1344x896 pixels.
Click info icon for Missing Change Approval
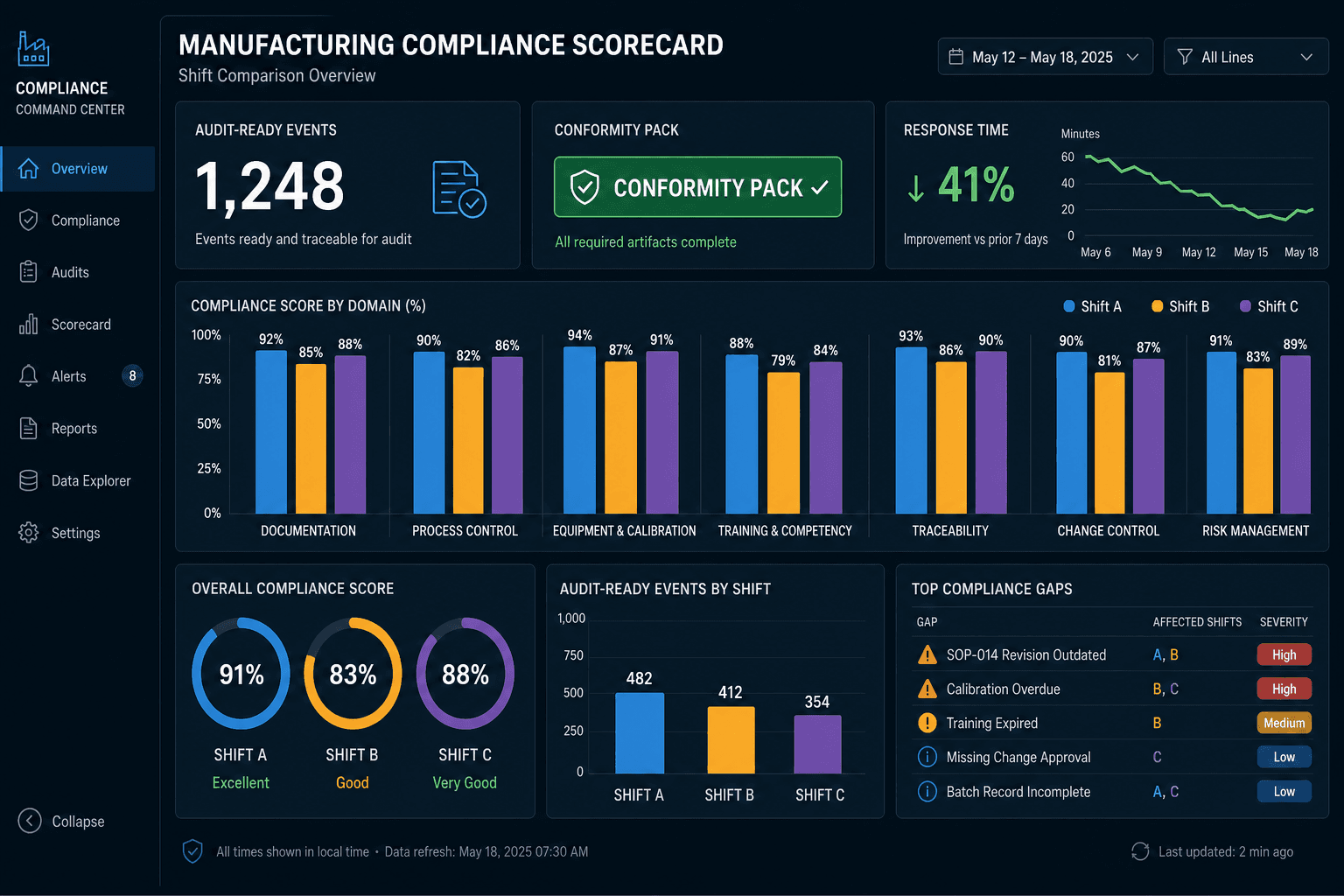(x=927, y=757)
